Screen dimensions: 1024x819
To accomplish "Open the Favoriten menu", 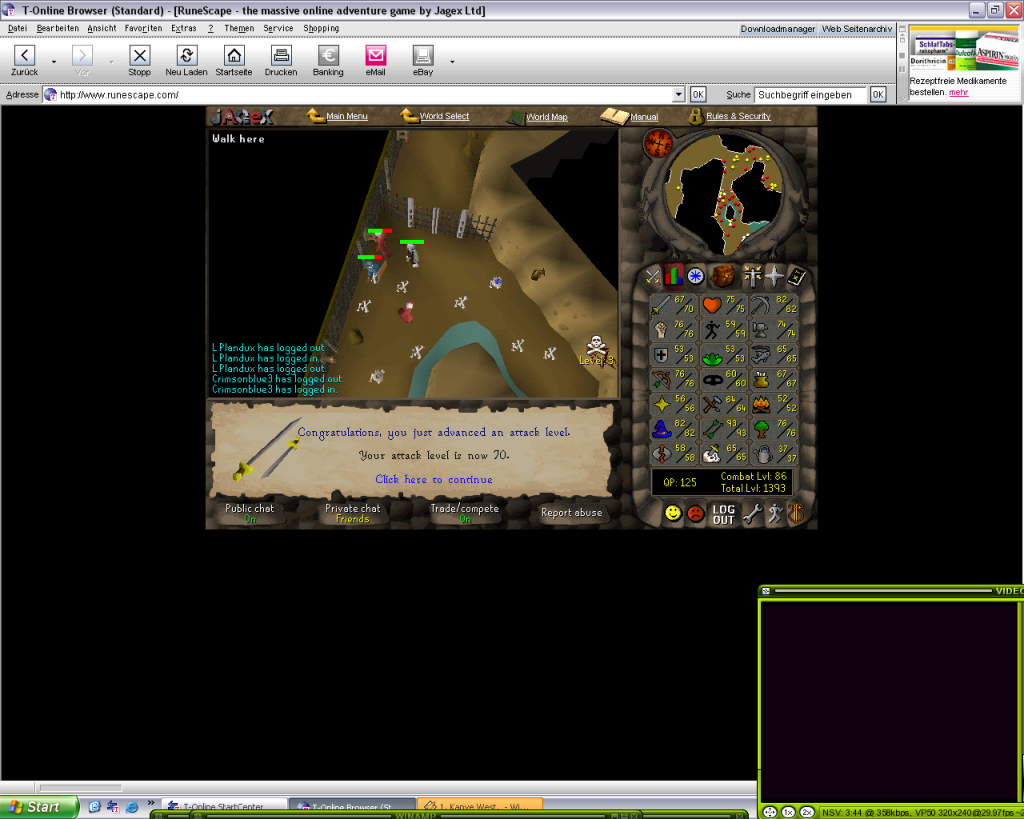I will pos(144,29).
